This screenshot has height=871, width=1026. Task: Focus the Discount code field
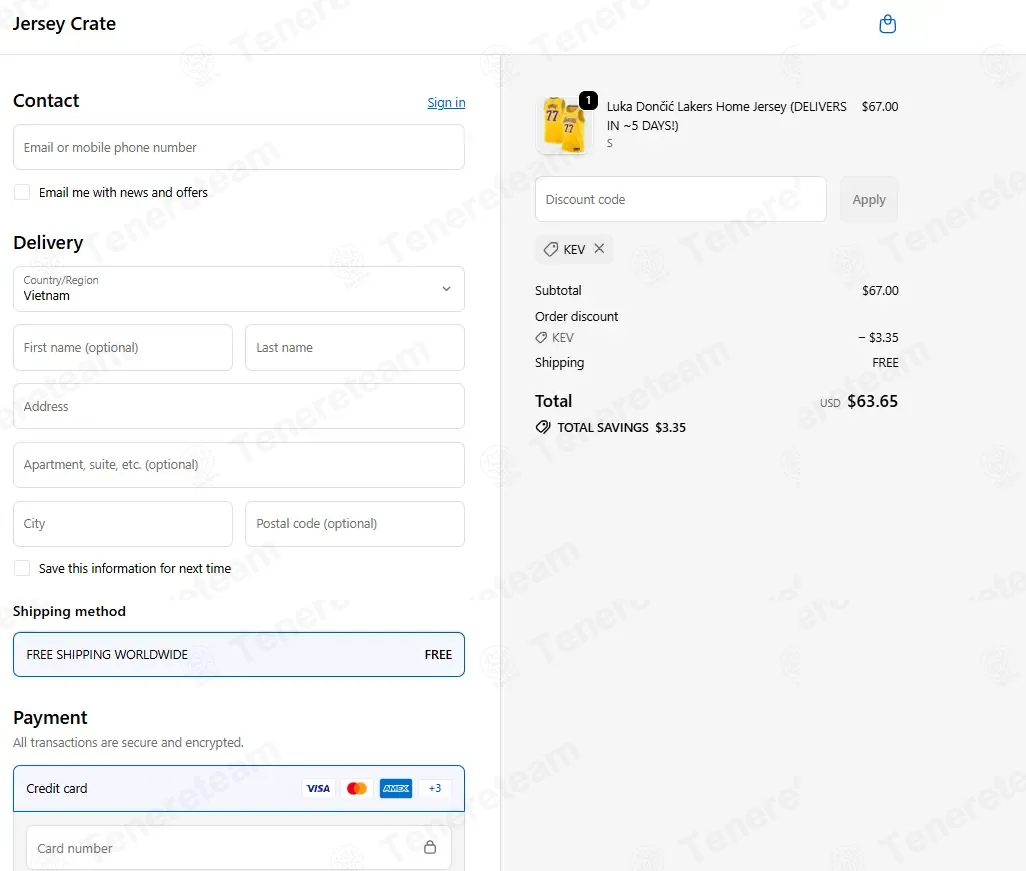[x=681, y=199]
